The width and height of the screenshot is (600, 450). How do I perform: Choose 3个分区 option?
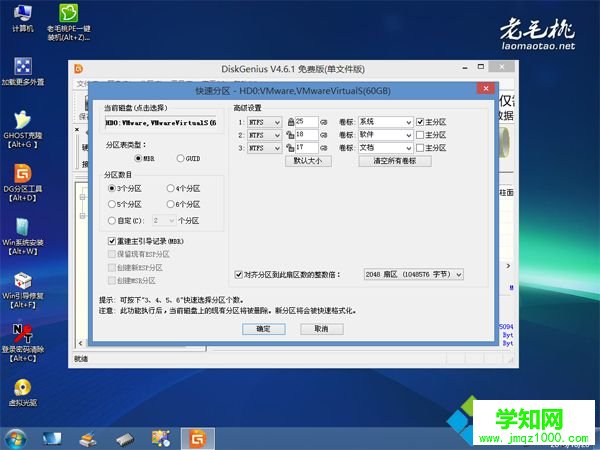(x=125, y=189)
